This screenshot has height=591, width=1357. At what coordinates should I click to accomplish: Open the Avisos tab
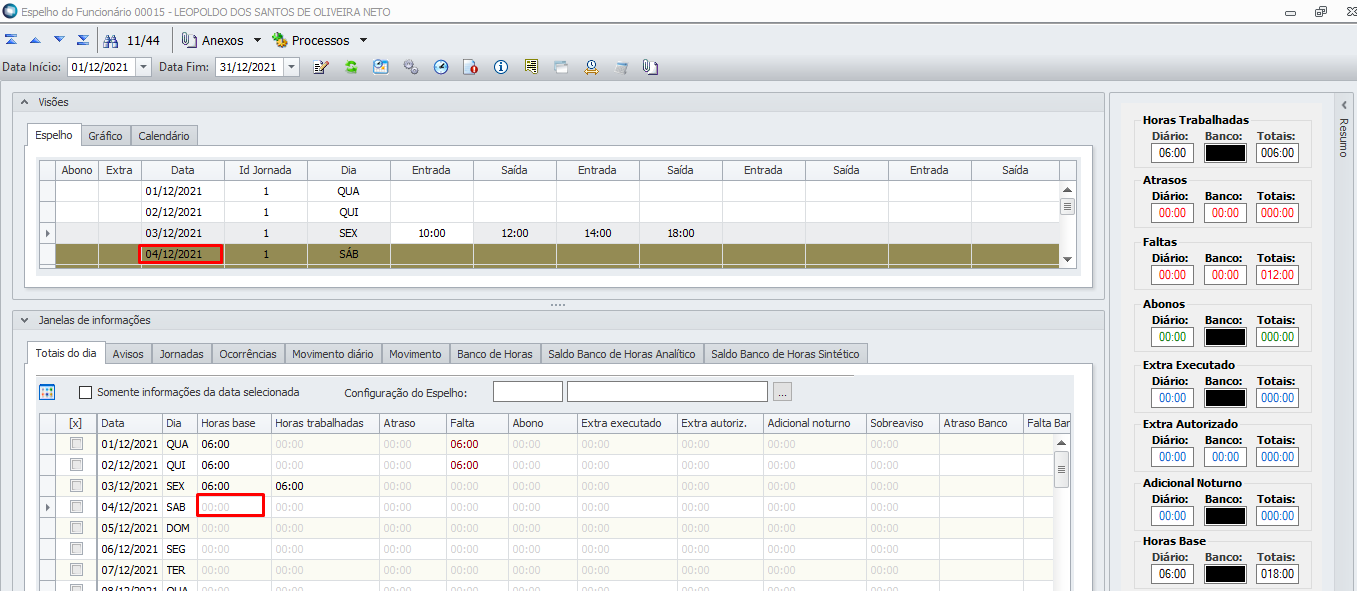(x=128, y=354)
